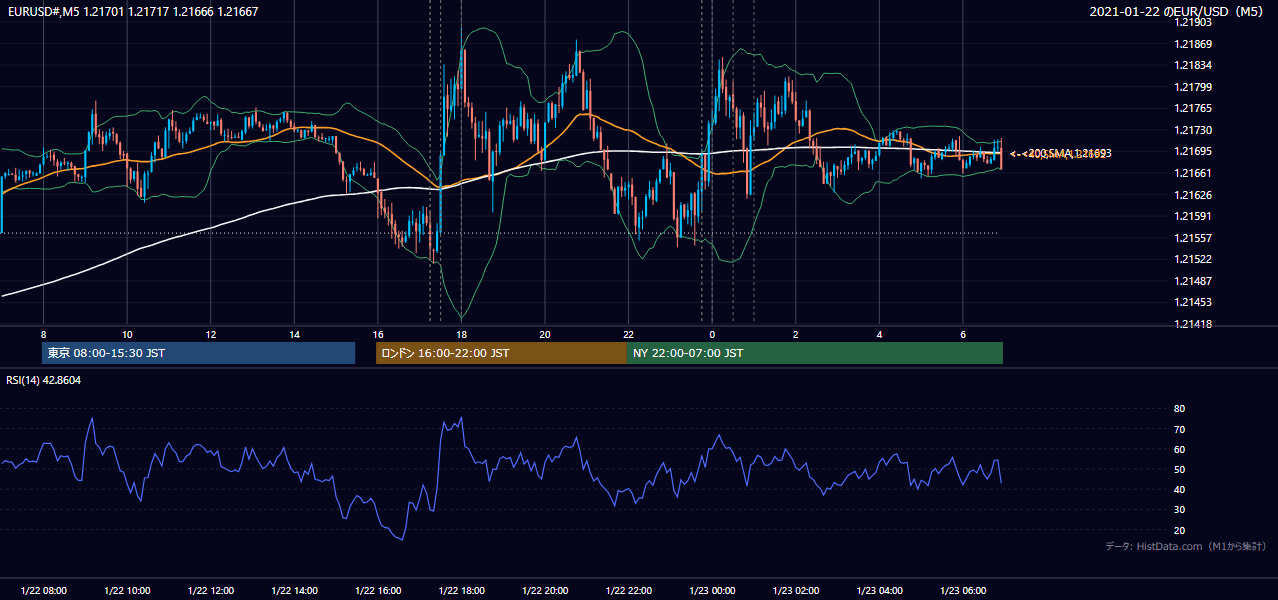Click the 1/23 00:00 bottom time label
This screenshot has height=600, width=1278.
click(712, 591)
